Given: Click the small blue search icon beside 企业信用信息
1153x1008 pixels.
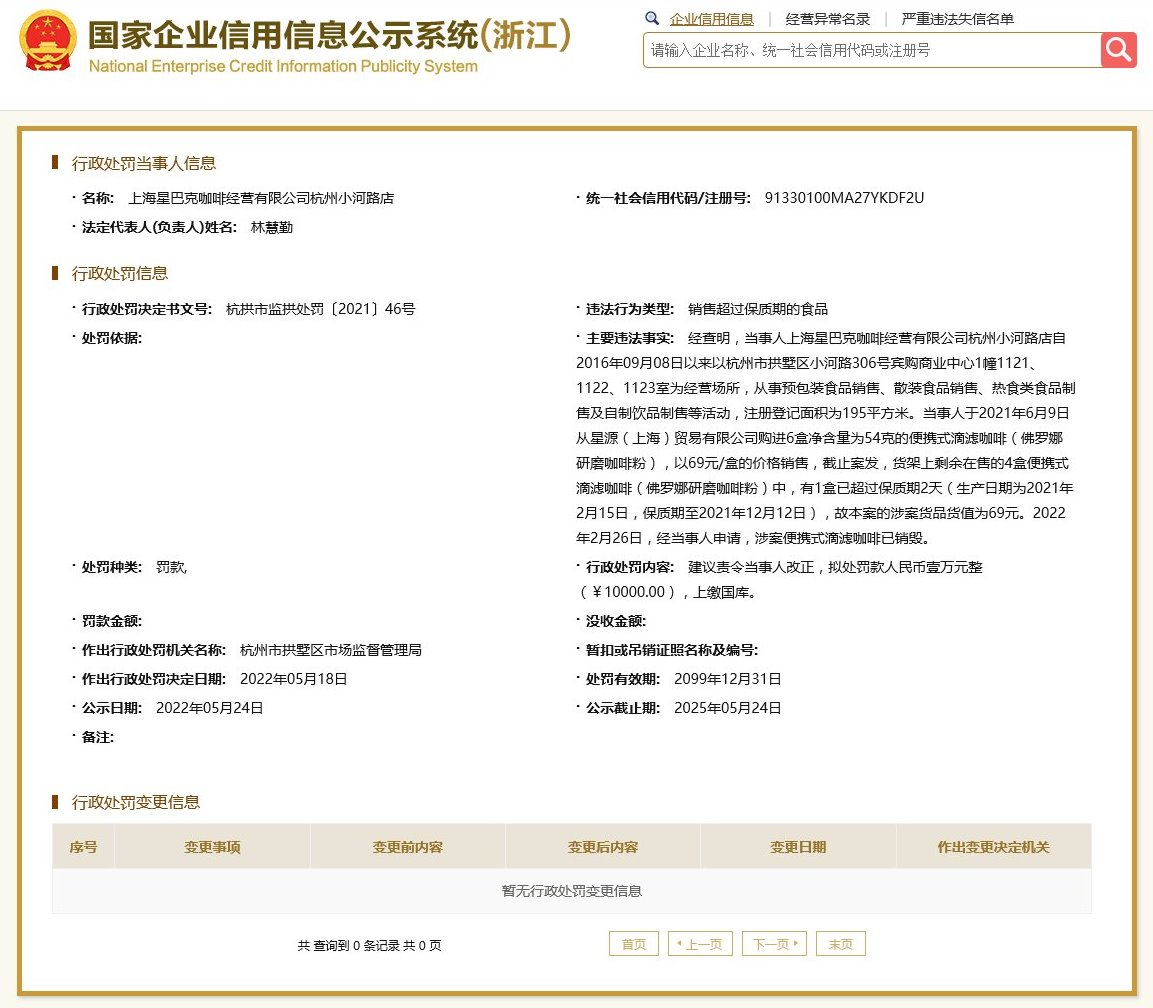Looking at the screenshot, I should coord(652,18).
